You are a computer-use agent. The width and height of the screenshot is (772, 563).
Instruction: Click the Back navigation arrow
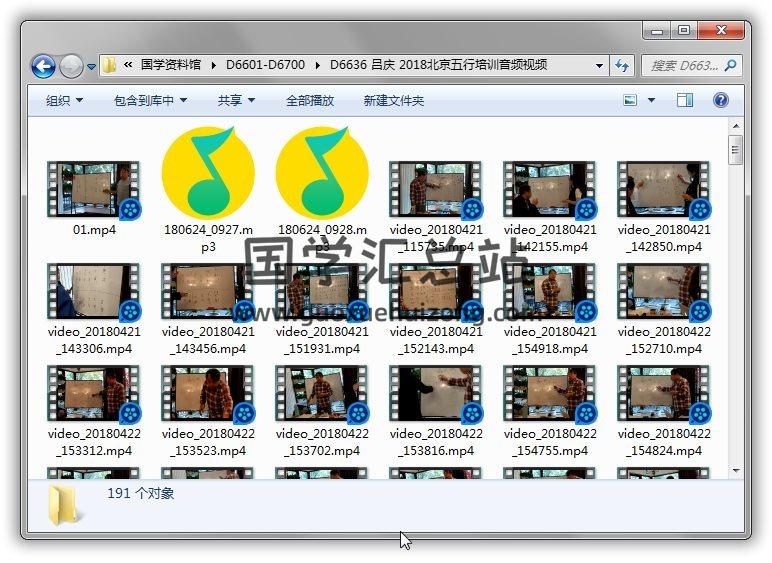(43, 66)
